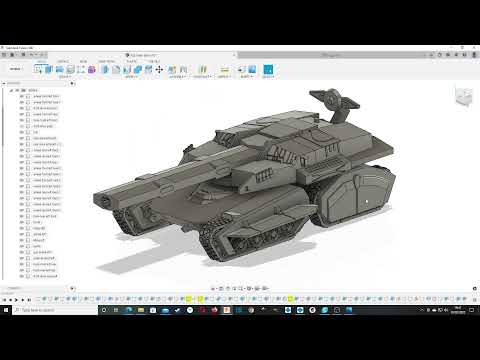480x360 pixels.
Task: Click the Save icon in quick access bar
Action: 23,55
